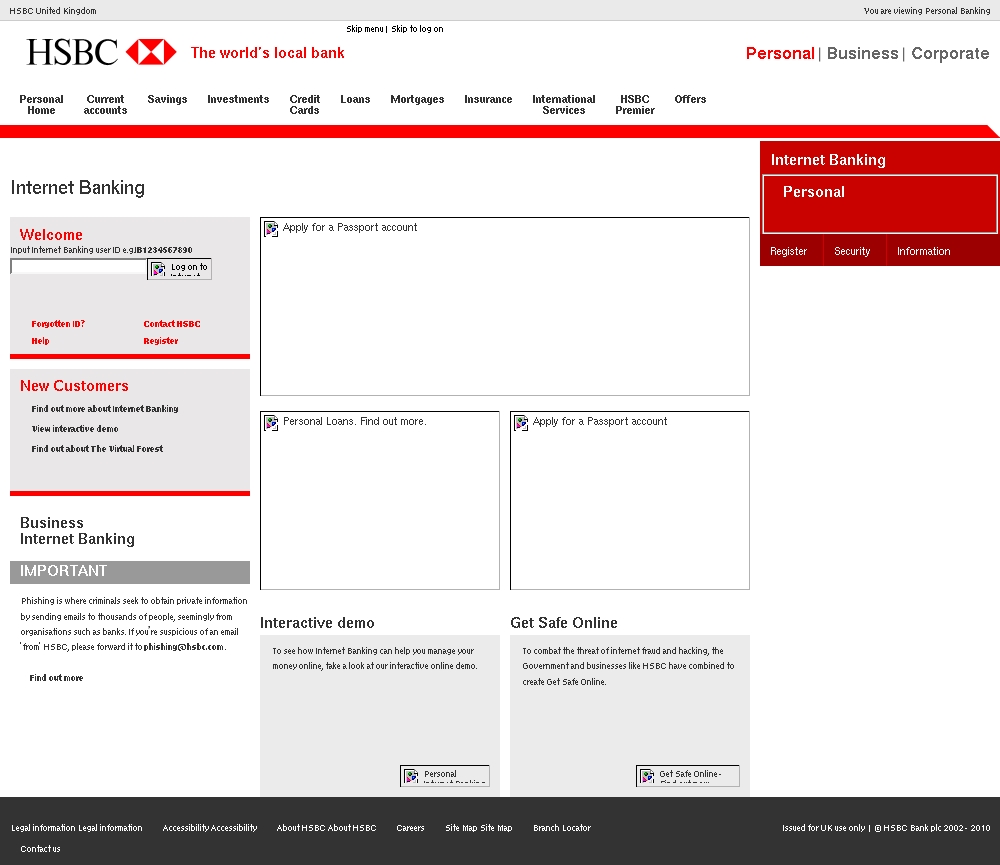
Task: Open Find out about The Virtual Forest
Action: point(97,449)
